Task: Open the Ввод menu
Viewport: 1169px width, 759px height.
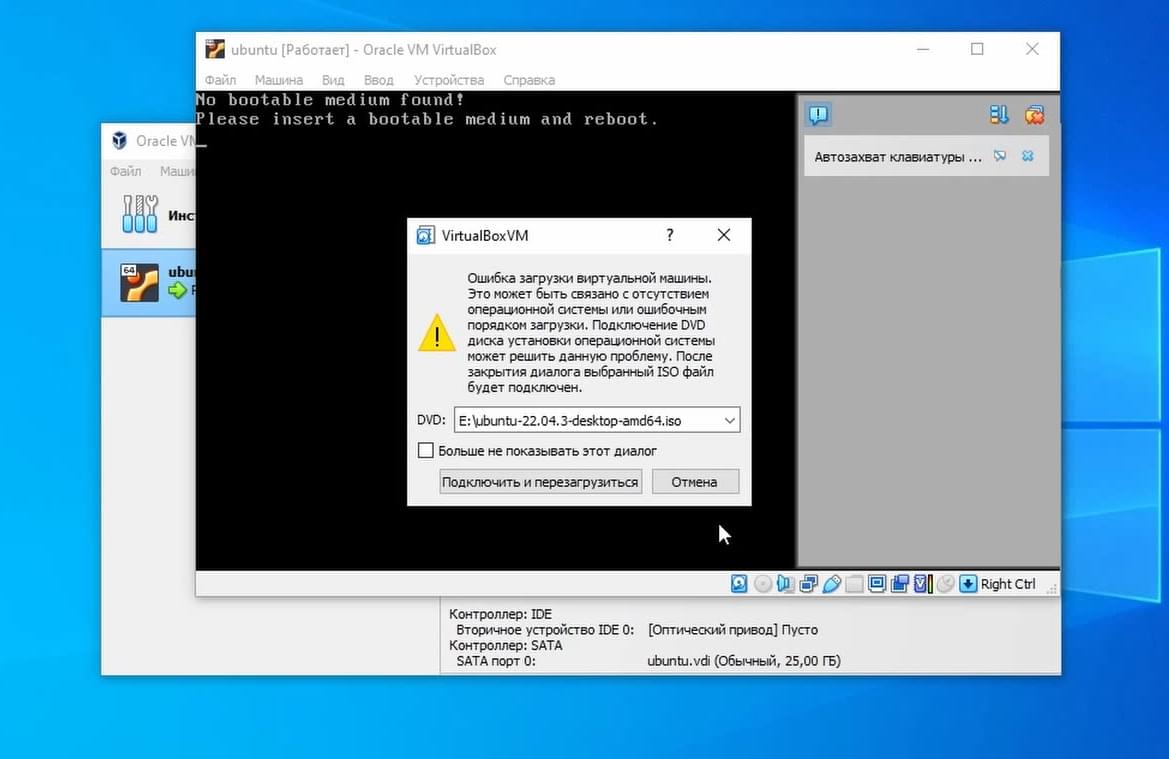Action: (x=379, y=80)
